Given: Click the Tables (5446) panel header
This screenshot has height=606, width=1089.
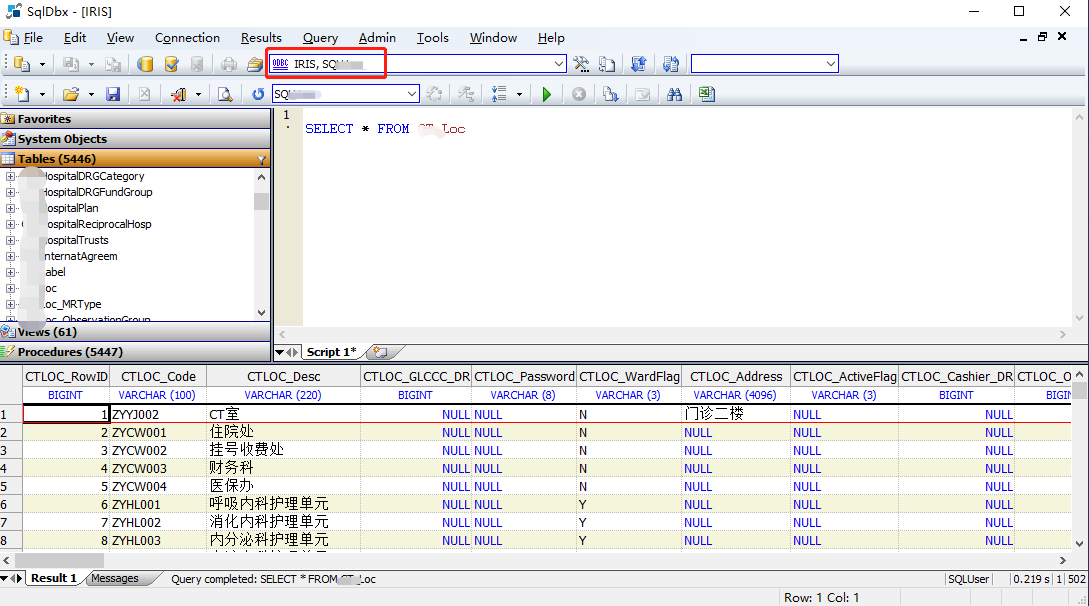Looking at the screenshot, I should coord(135,159).
